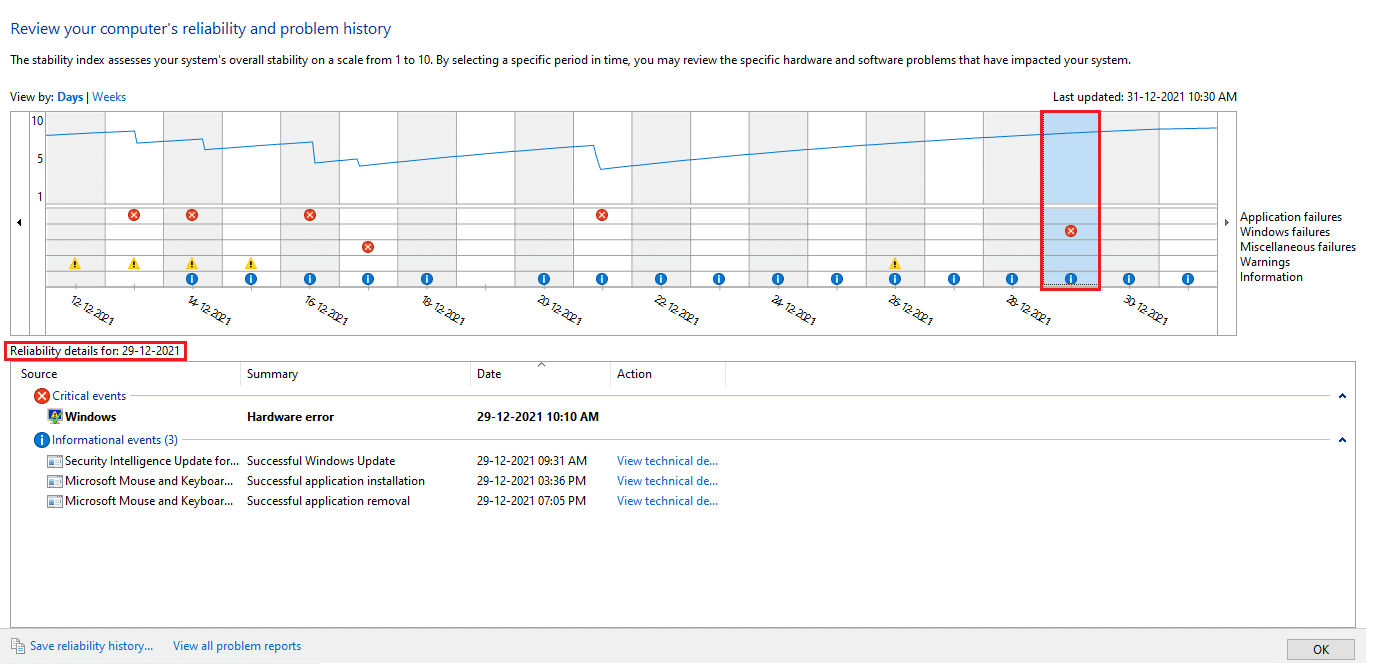Select the warning icon on 12-12-2021
The width and height of the screenshot is (1378, 672).
(x=75, y=264)
